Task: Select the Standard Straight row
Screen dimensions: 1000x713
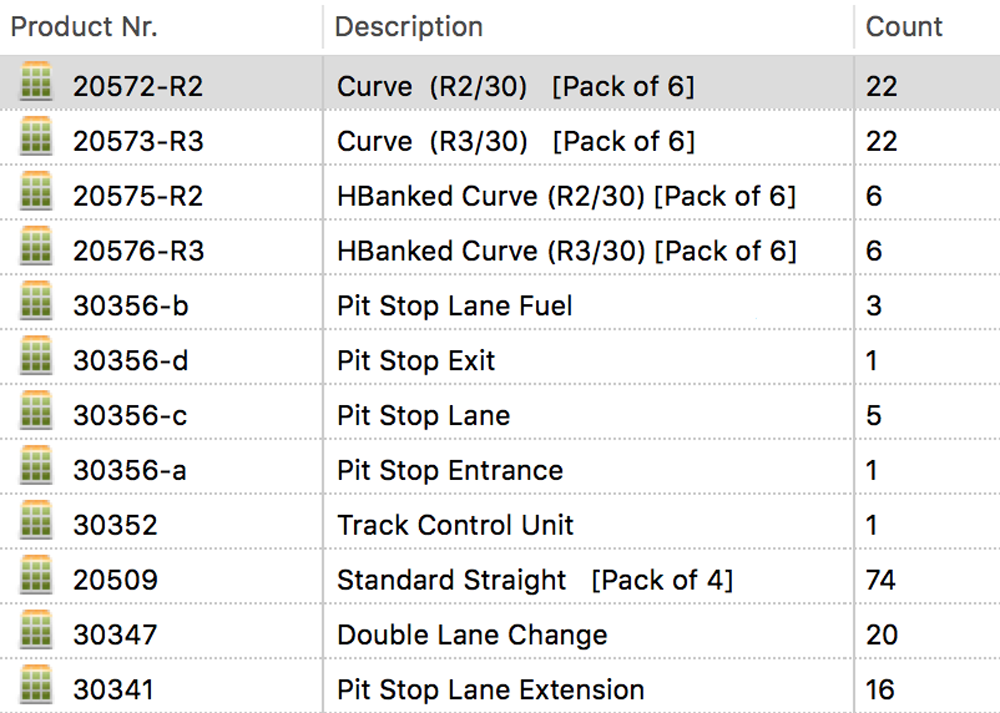Action: coord(500,579)
